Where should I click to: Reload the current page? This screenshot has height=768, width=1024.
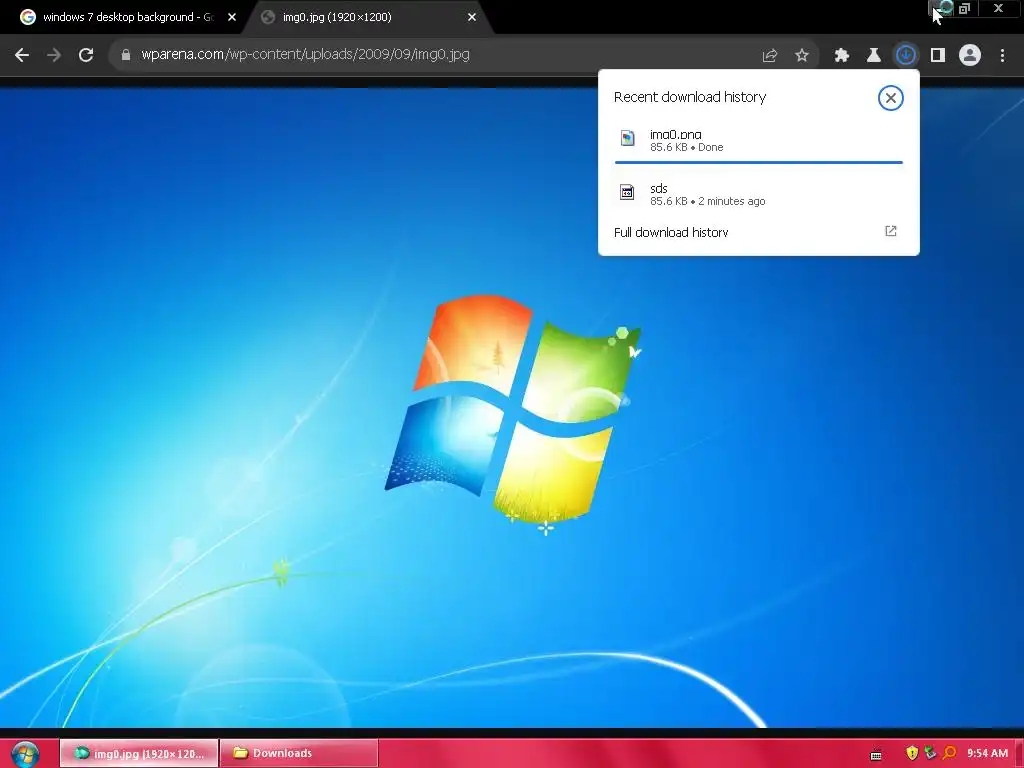pyautogui.click(x=86, y=55)
